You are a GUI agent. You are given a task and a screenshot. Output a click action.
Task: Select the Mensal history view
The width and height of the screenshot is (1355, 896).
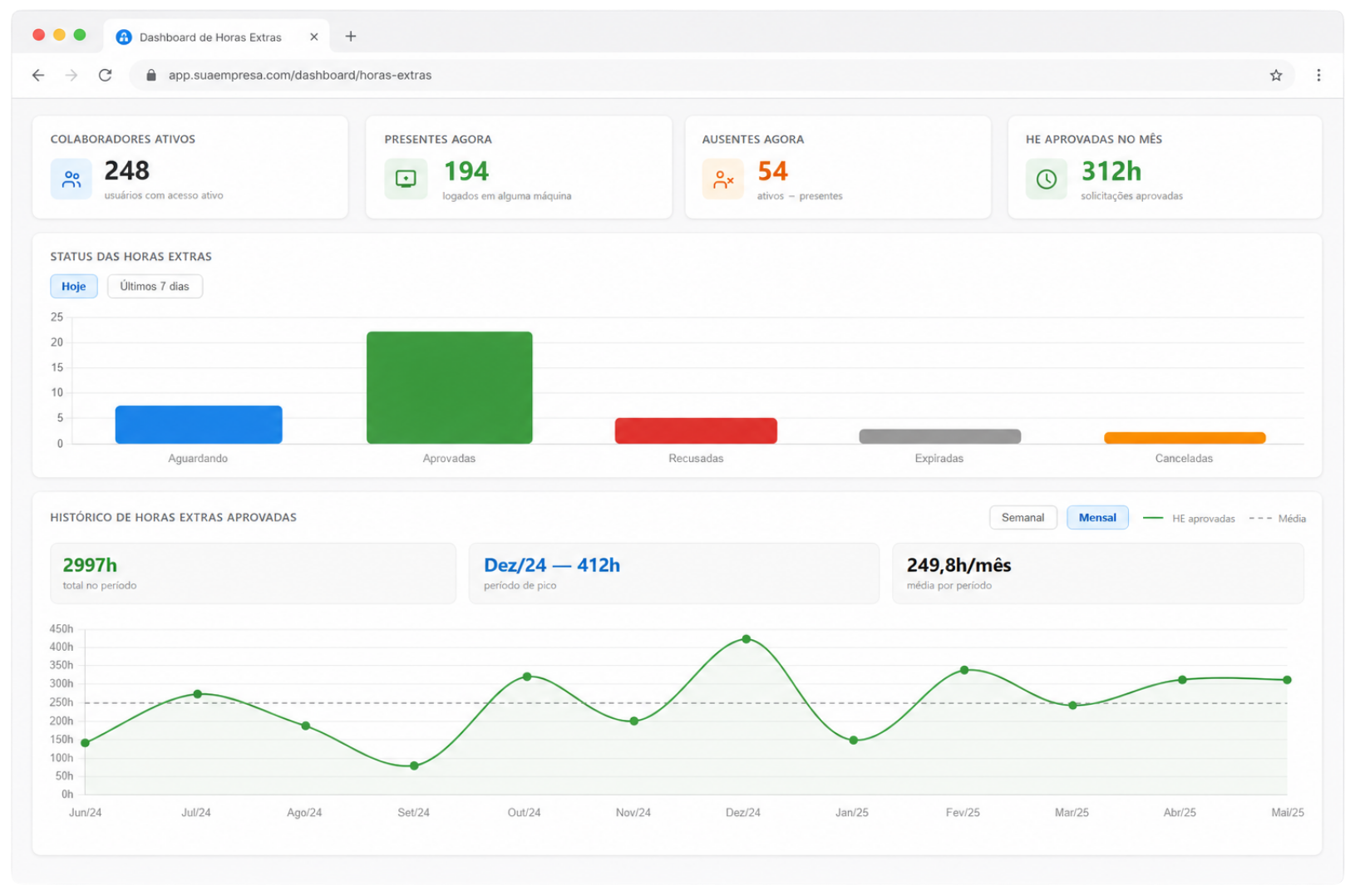tap(1097, 518)
